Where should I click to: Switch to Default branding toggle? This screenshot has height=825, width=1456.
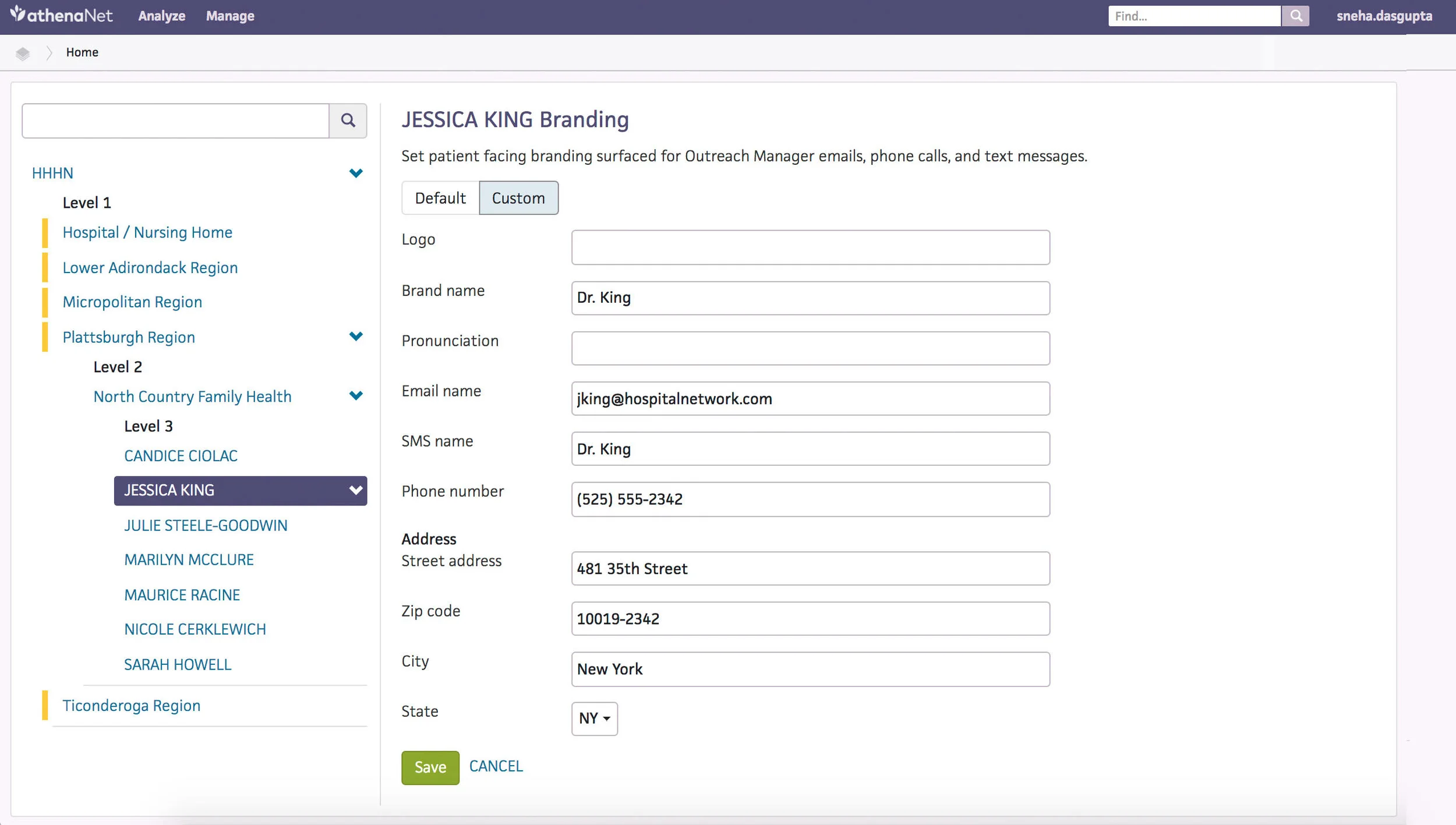pos(440,198)
